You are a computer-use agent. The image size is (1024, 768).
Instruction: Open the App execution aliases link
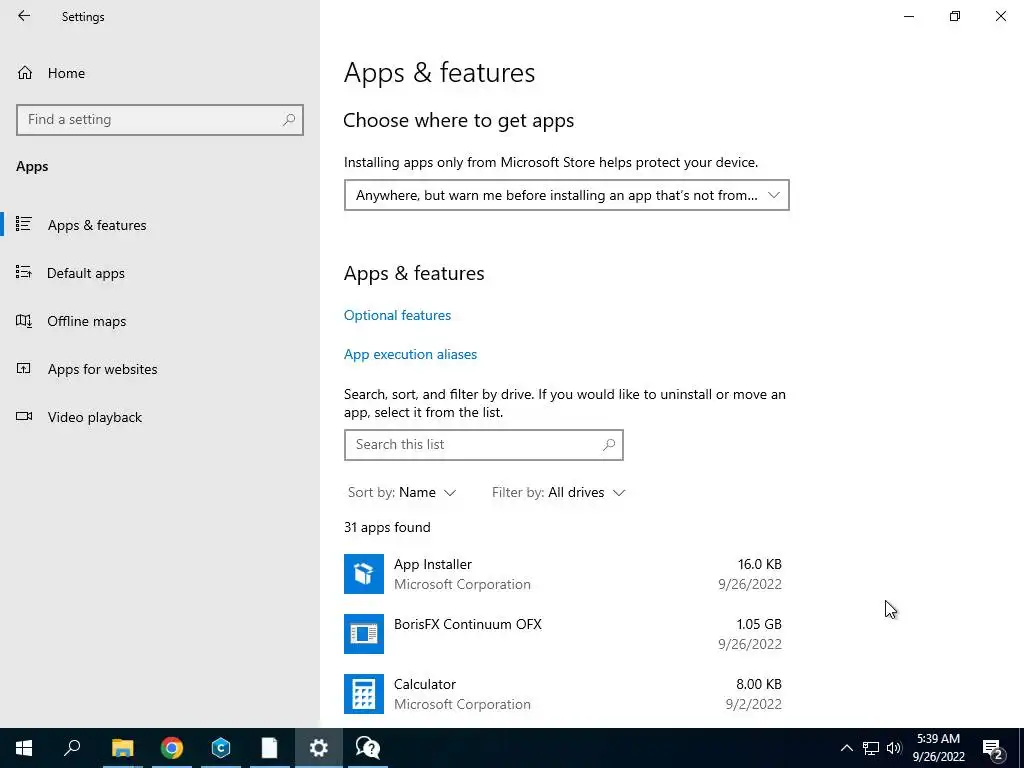point(410,355)
